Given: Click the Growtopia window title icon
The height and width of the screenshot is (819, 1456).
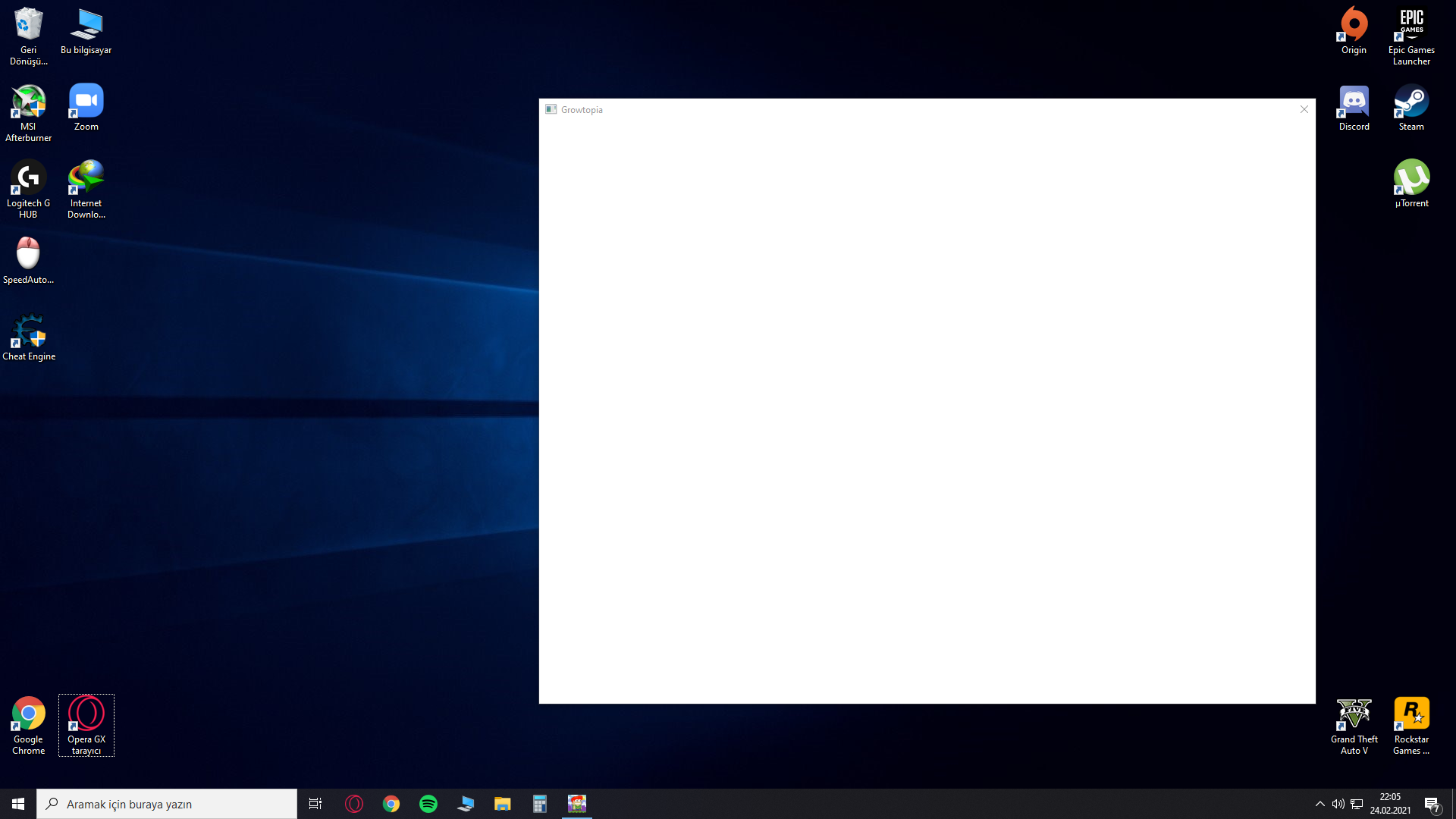Looking at the screenshot, I should pos(551,109).
